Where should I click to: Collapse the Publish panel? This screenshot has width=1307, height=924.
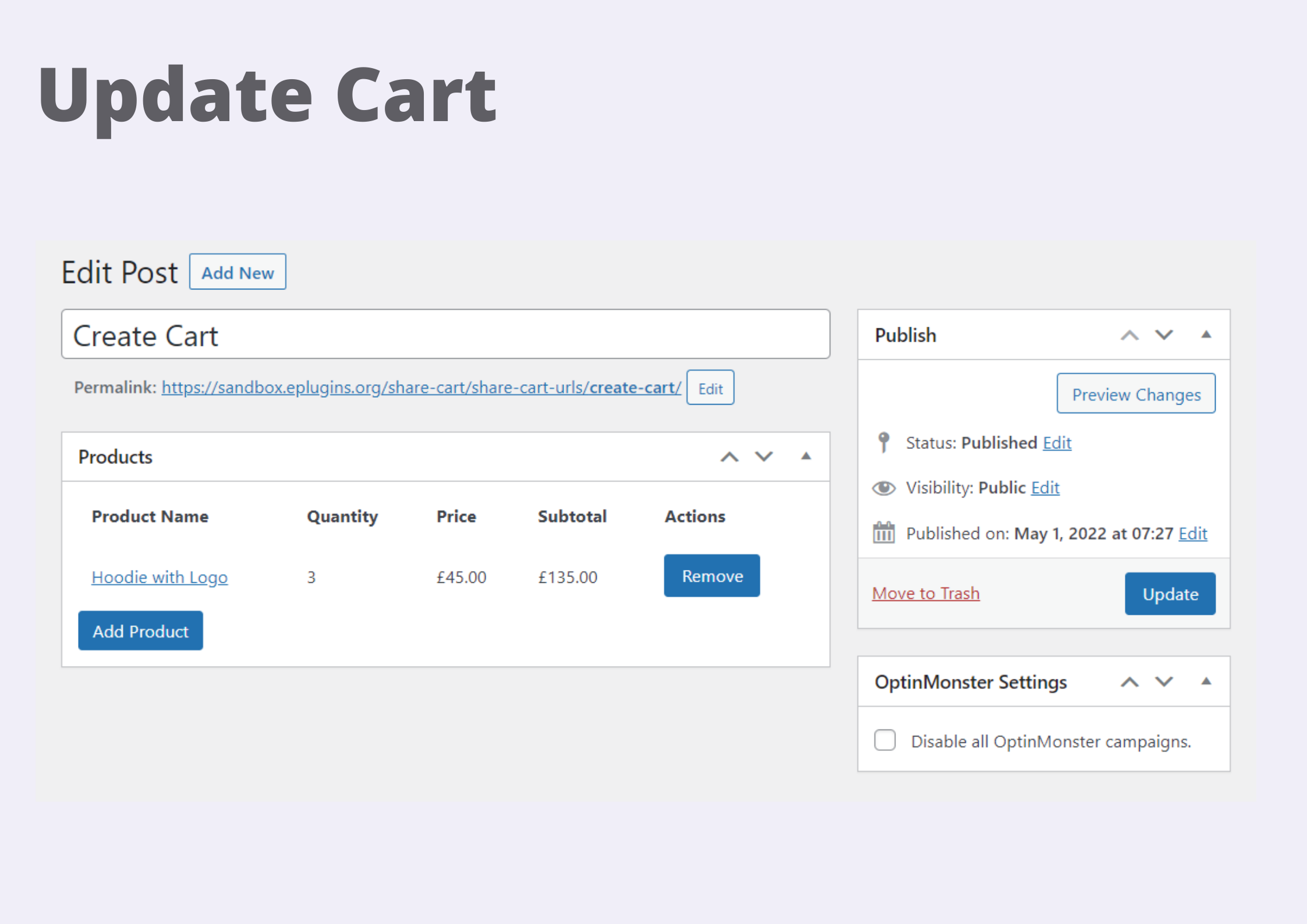[1205, 334]
